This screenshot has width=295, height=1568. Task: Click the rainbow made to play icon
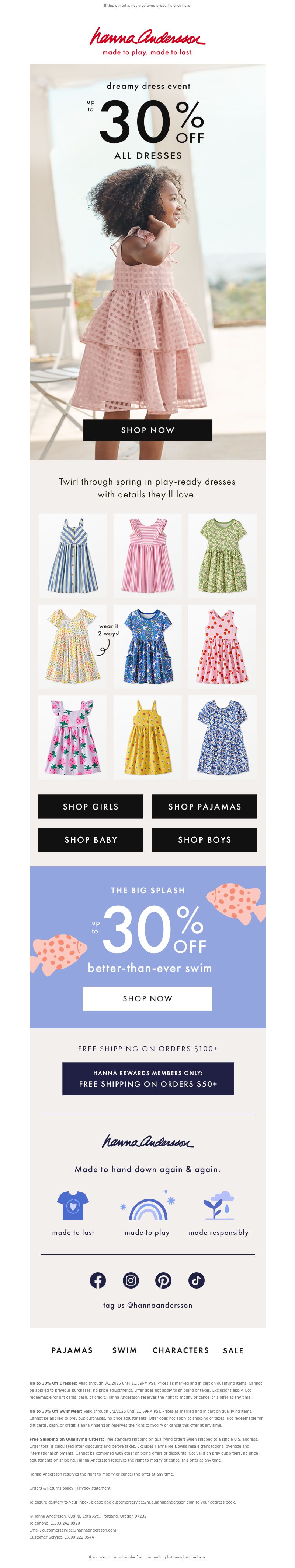tap(147, 1206)
